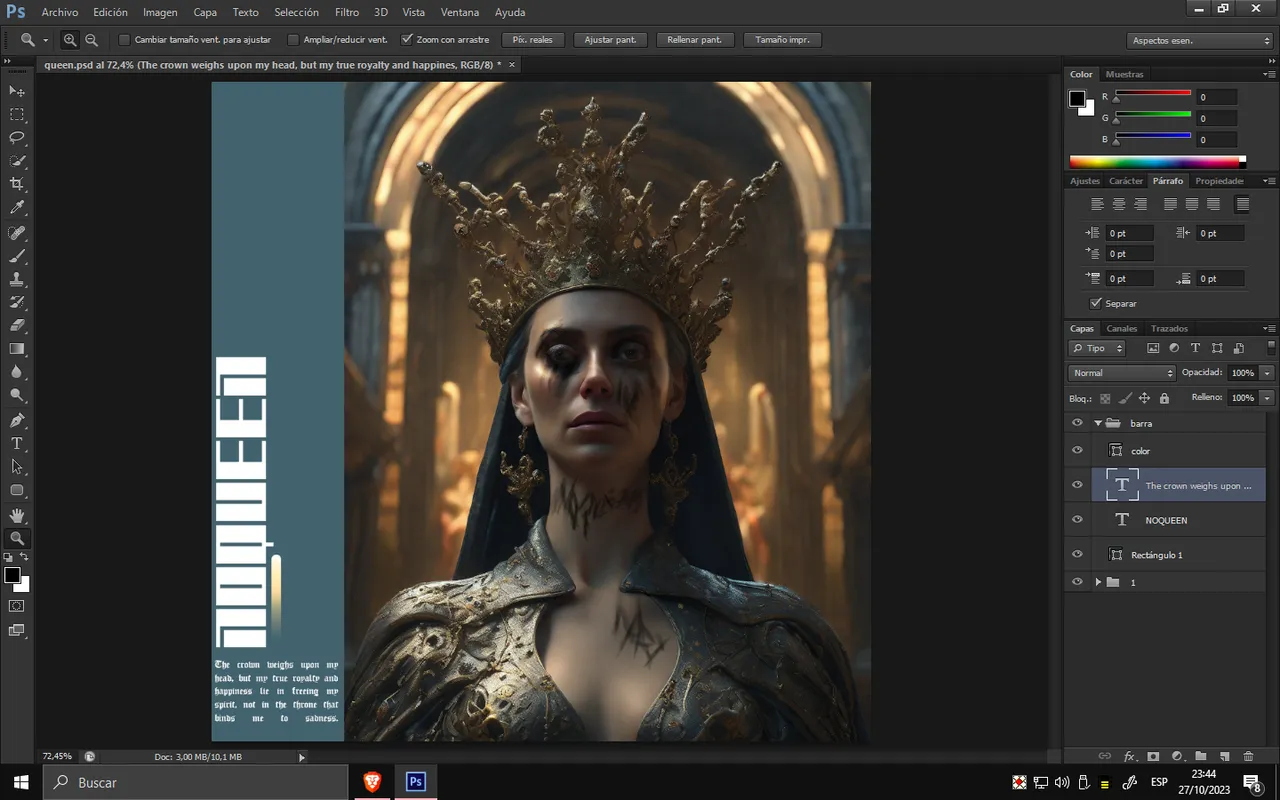Screen dimensions: 1280x800
Task: Click justify all paragraph alignment icon
Action: pyautogui.click(x=1242, y=204)
